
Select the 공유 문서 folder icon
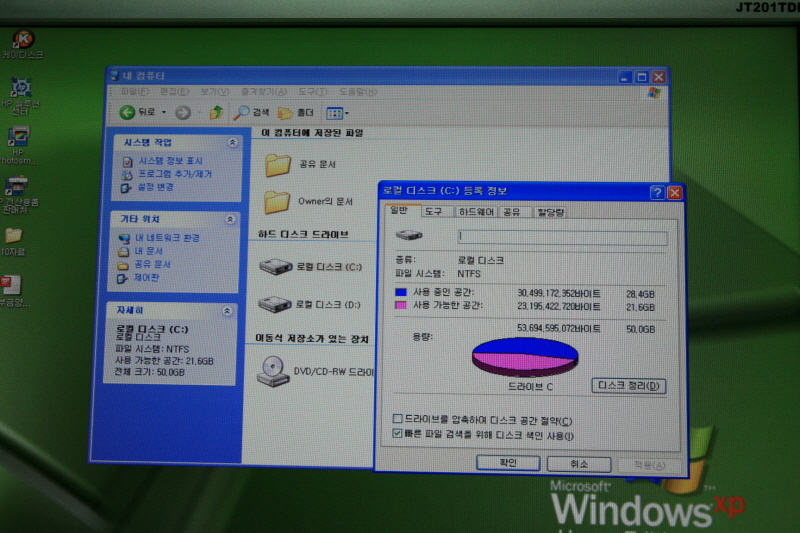point(278,165)
